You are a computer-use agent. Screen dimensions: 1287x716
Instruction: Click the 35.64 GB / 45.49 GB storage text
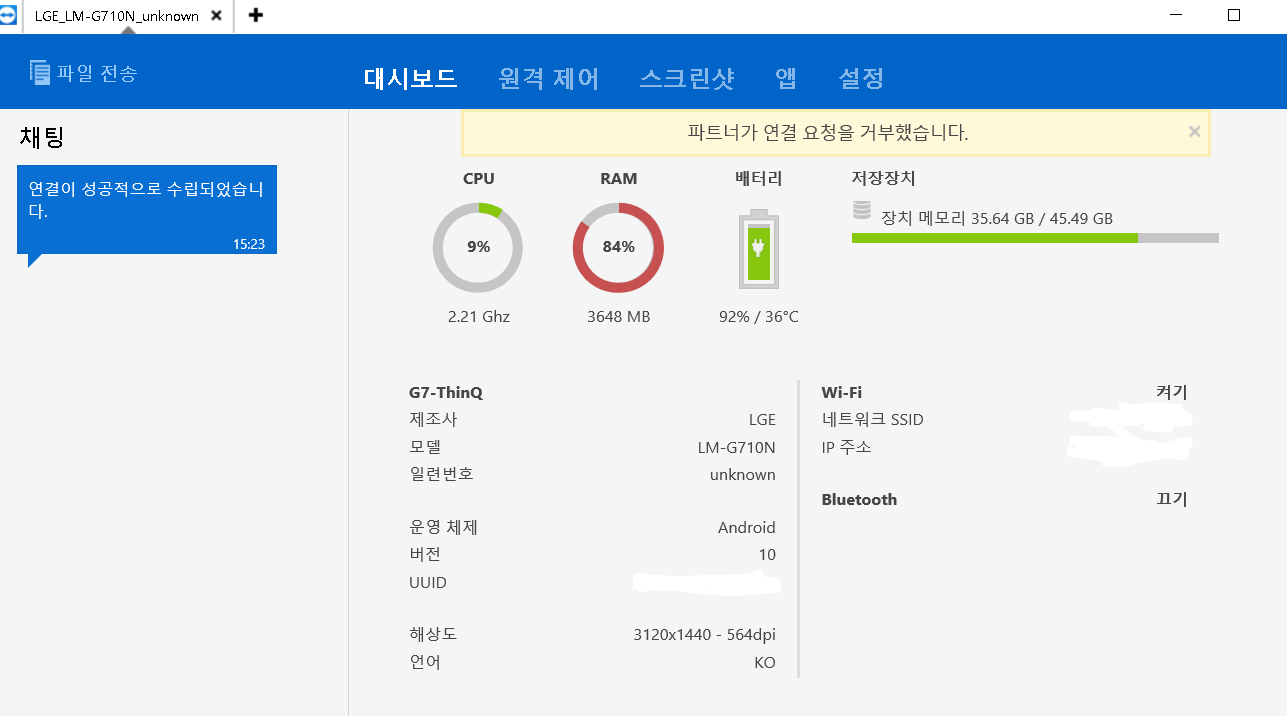point(1042,218)
